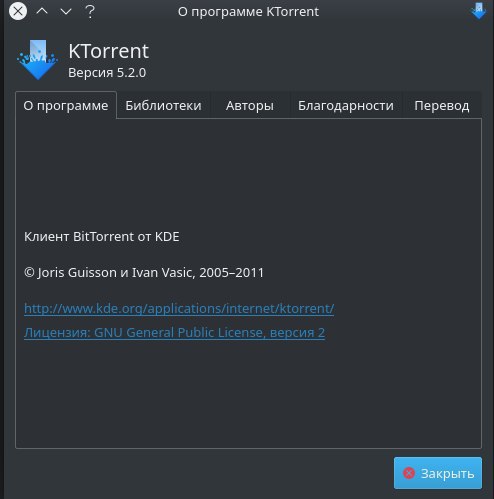Click the question mark help icon

point(90,12)
